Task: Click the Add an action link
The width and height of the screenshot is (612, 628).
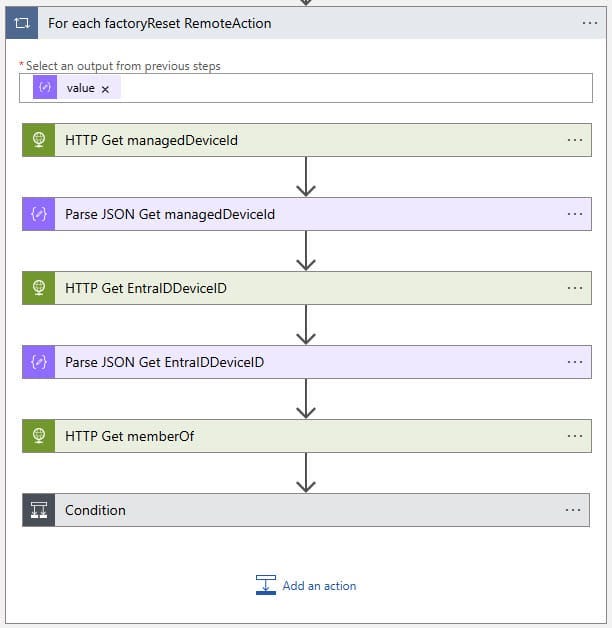Action: [x=319, y=586]
